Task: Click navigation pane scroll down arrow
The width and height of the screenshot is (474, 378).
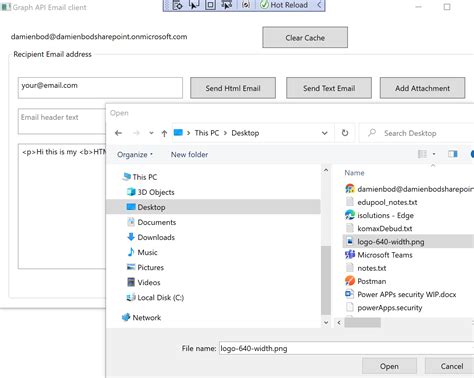Action: 326,323
